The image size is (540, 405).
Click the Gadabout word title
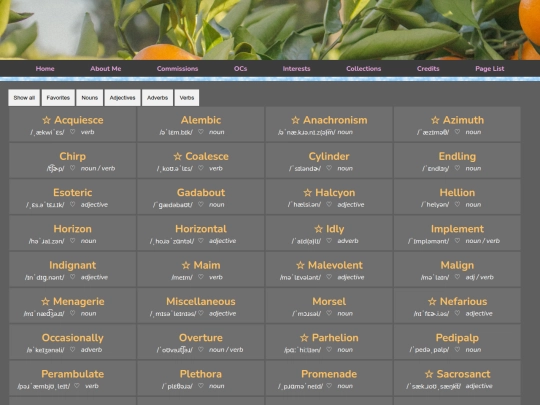201,193
